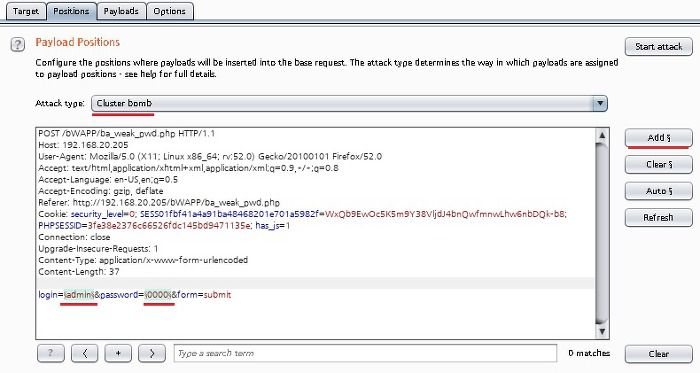The height and width of the screenshot is (373, 700).
Task: Click the Accept-Language header line
Action: click(108, 180)
